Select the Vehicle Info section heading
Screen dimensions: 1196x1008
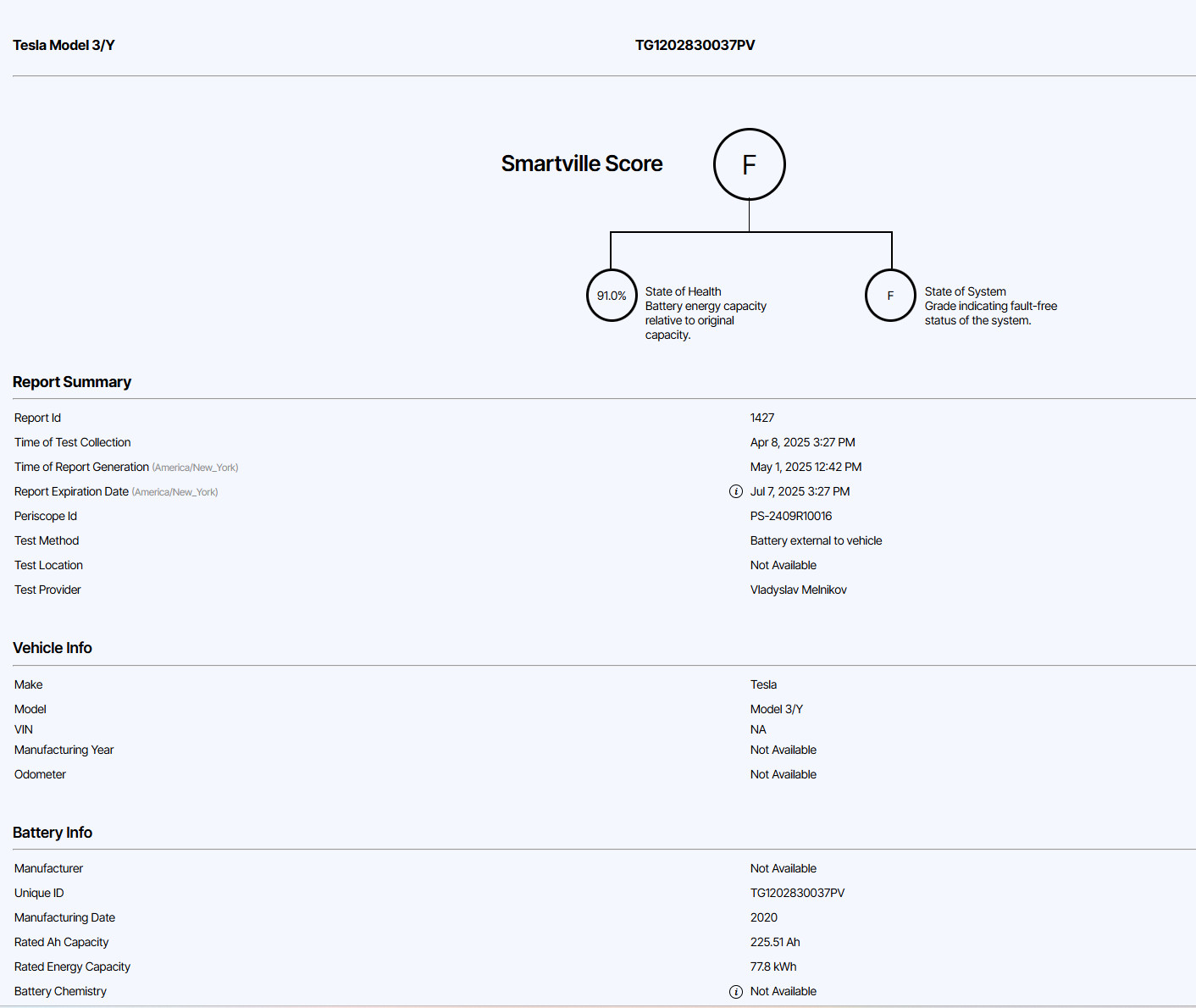click(x=53, y=648)
